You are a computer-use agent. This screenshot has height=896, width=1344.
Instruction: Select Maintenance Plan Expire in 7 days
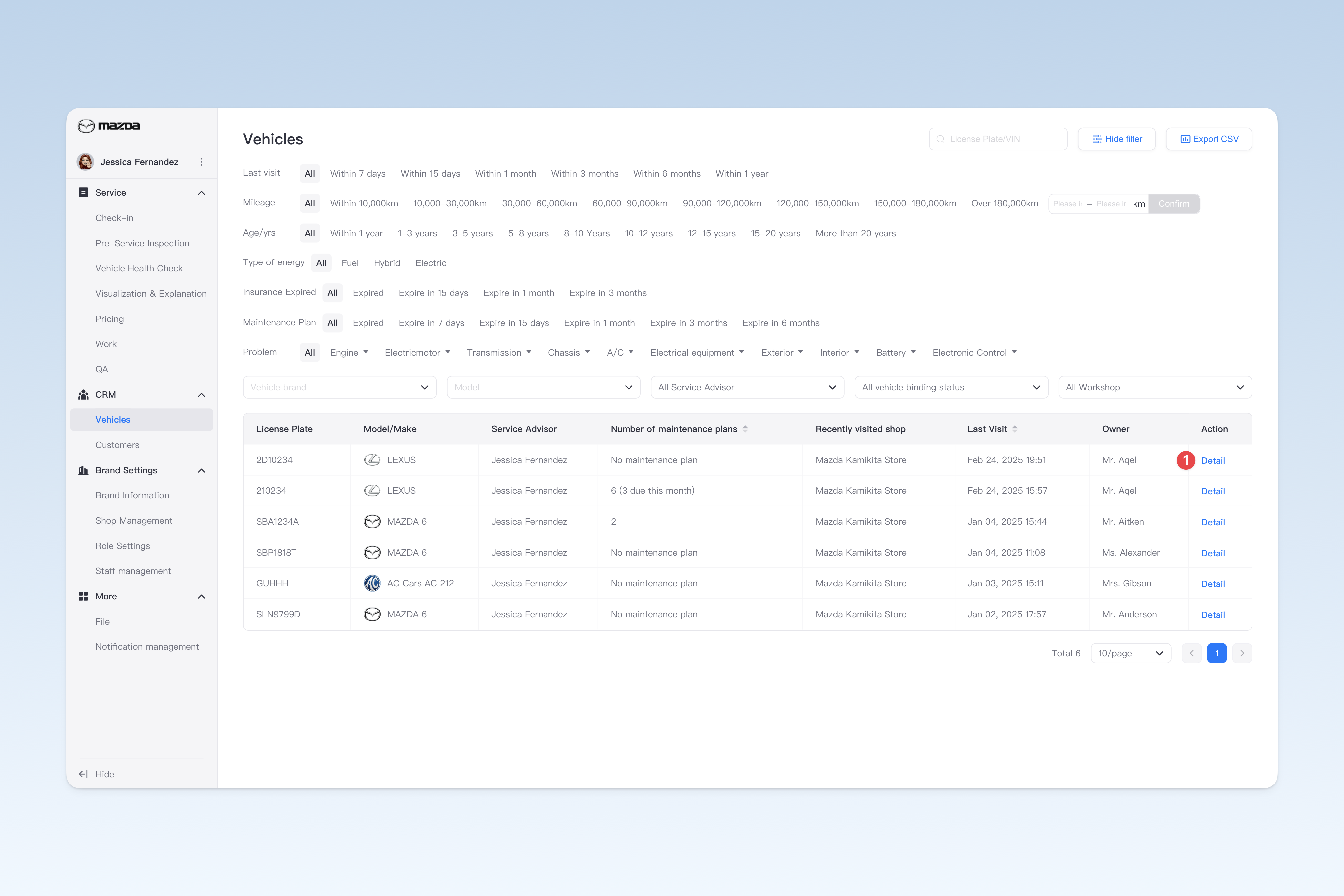pos(431,323)
